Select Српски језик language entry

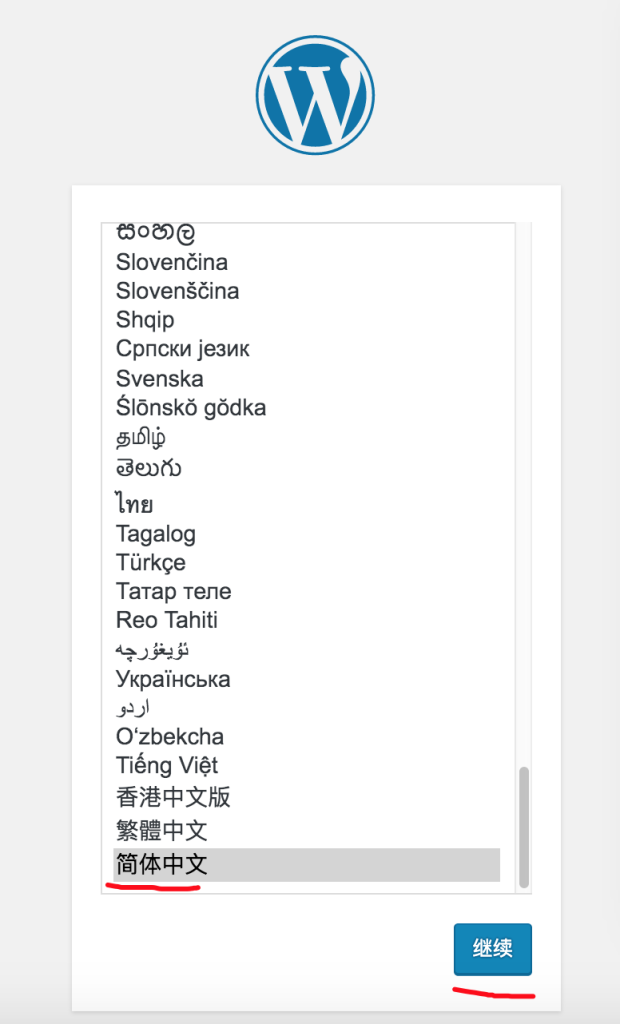coord(183,349)
